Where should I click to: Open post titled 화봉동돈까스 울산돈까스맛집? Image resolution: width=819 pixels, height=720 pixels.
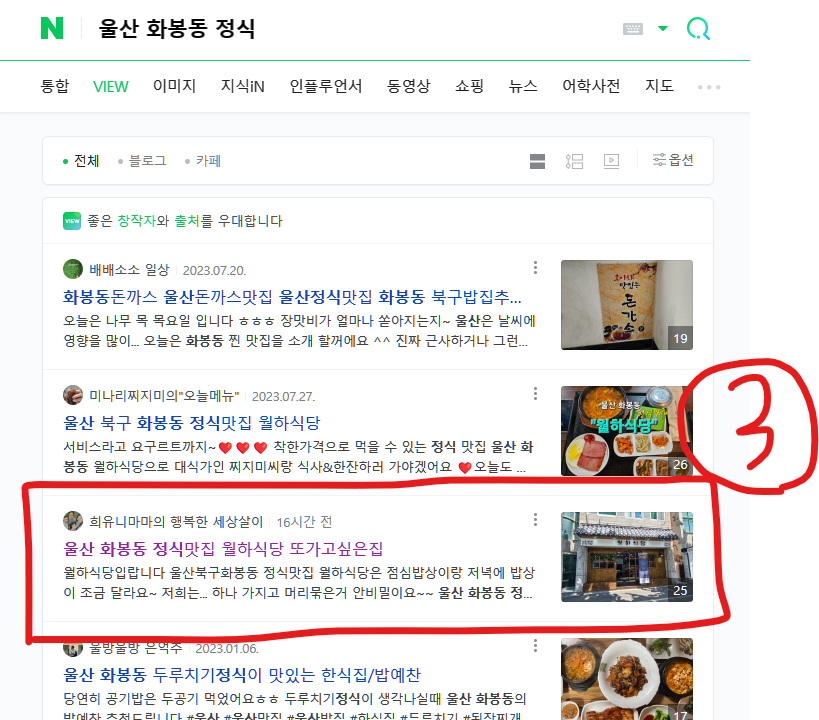(292, 297)
